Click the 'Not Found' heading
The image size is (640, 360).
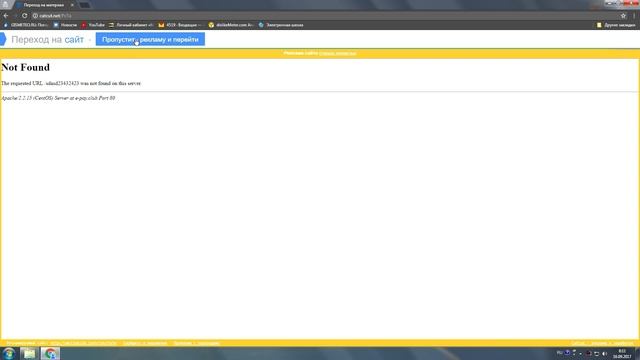click(x=26, y=67)
